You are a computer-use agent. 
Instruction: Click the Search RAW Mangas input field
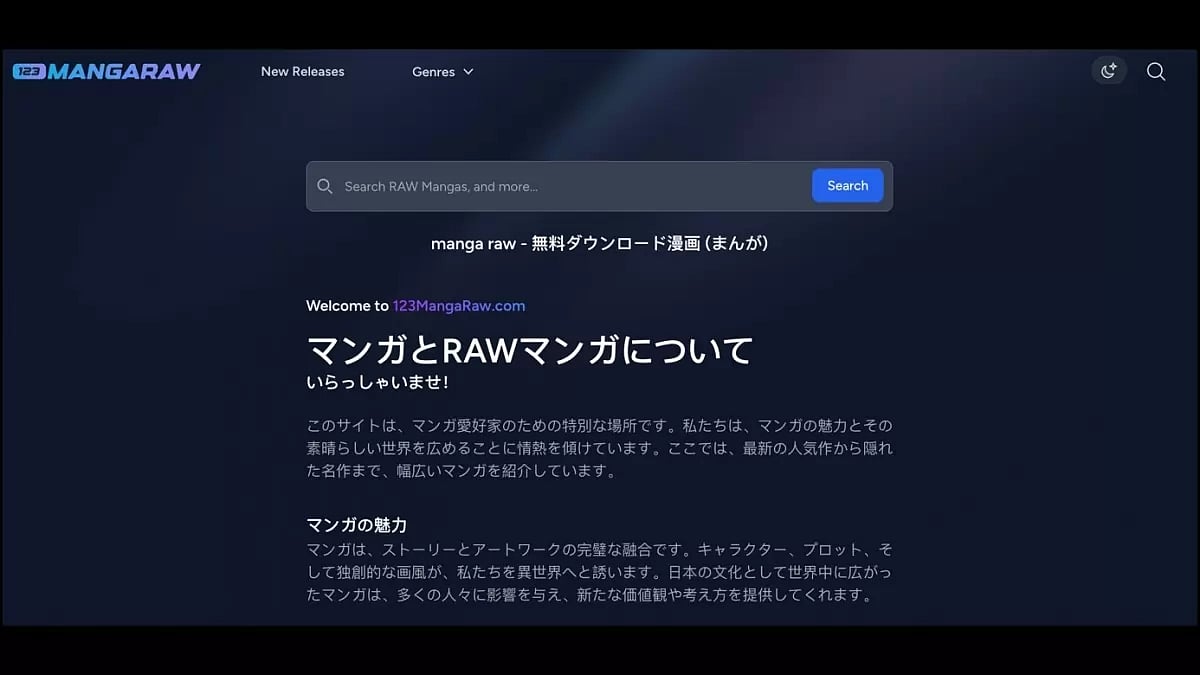click(x=550, y=186)
